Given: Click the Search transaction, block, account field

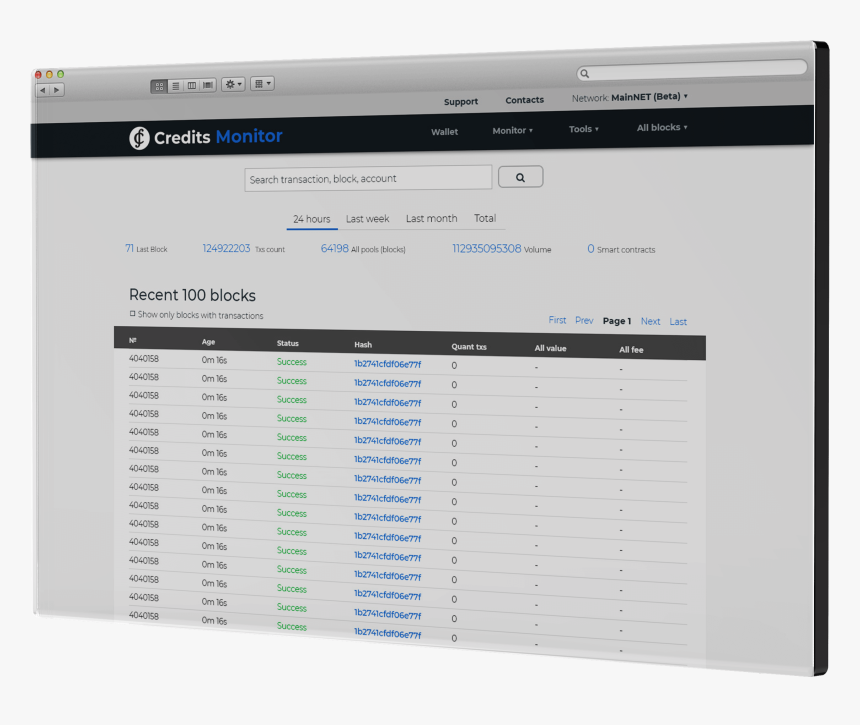Looking at the screenshot, I should (x=368, y=178).
